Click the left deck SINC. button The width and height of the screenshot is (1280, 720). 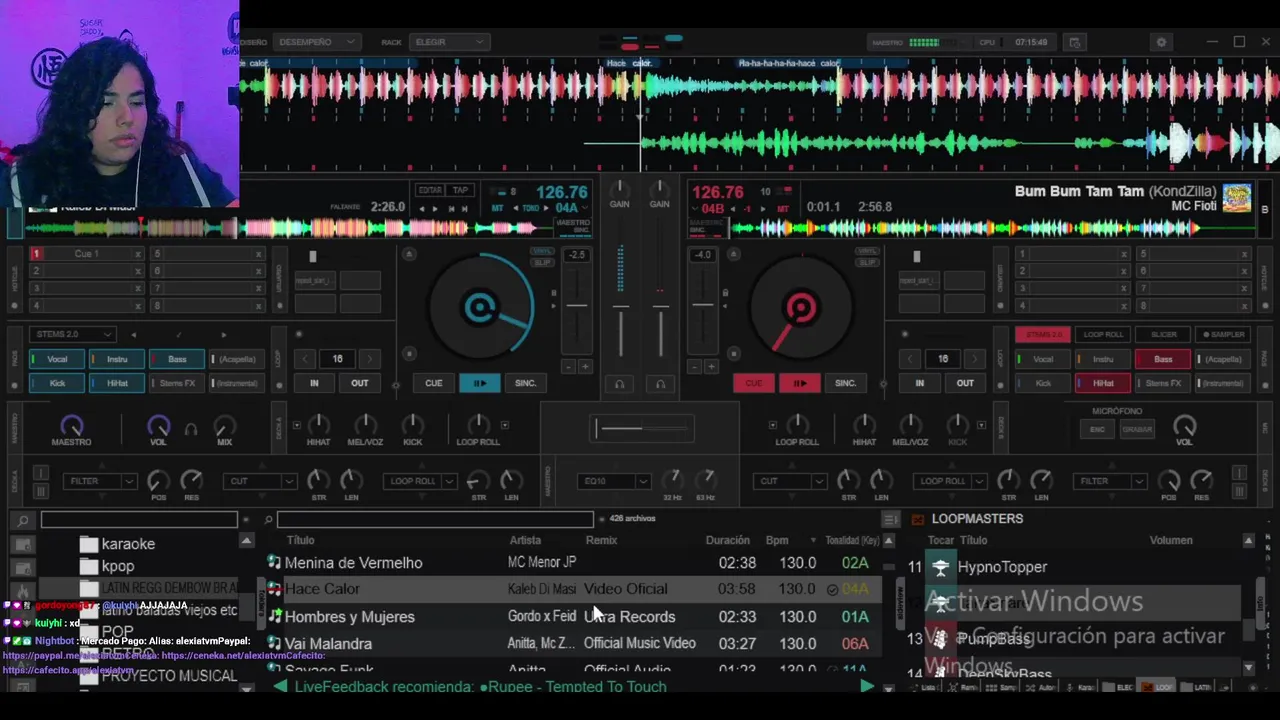pyautogui.click(x=525, y=383)
